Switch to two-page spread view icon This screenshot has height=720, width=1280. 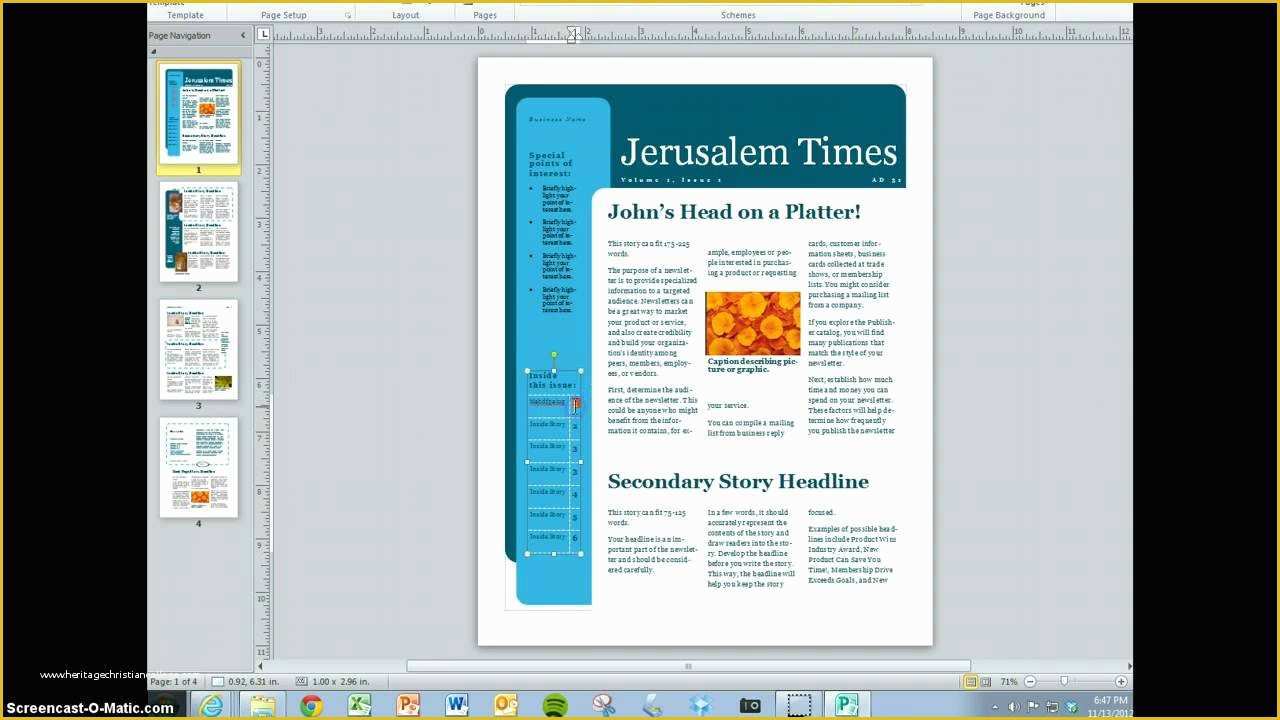[986, 682]
